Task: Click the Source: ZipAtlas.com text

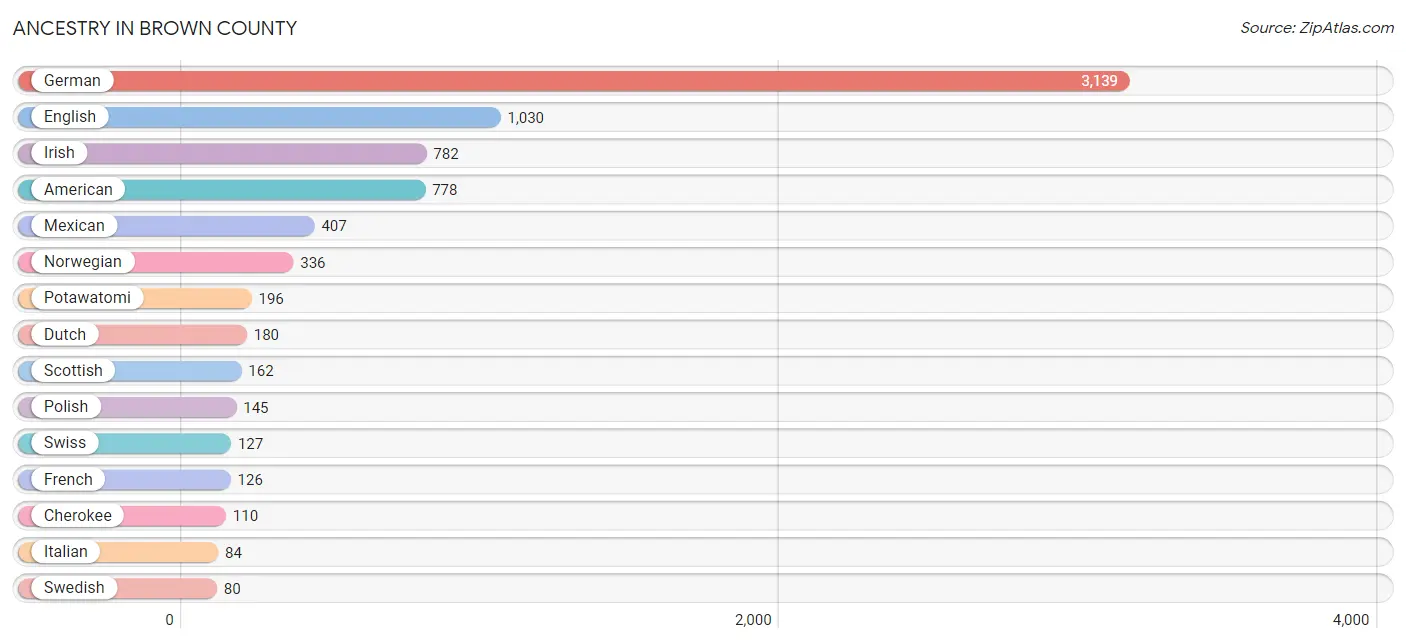Action: pos(1317,28)
